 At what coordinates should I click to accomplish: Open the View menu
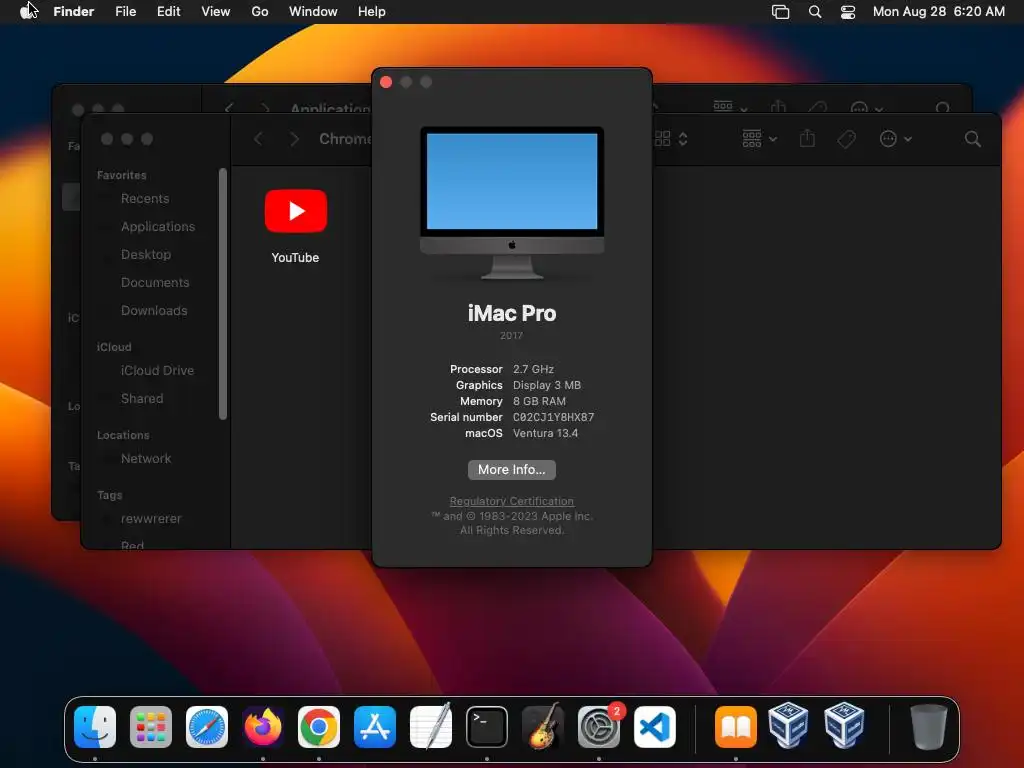tap(216, 11)
